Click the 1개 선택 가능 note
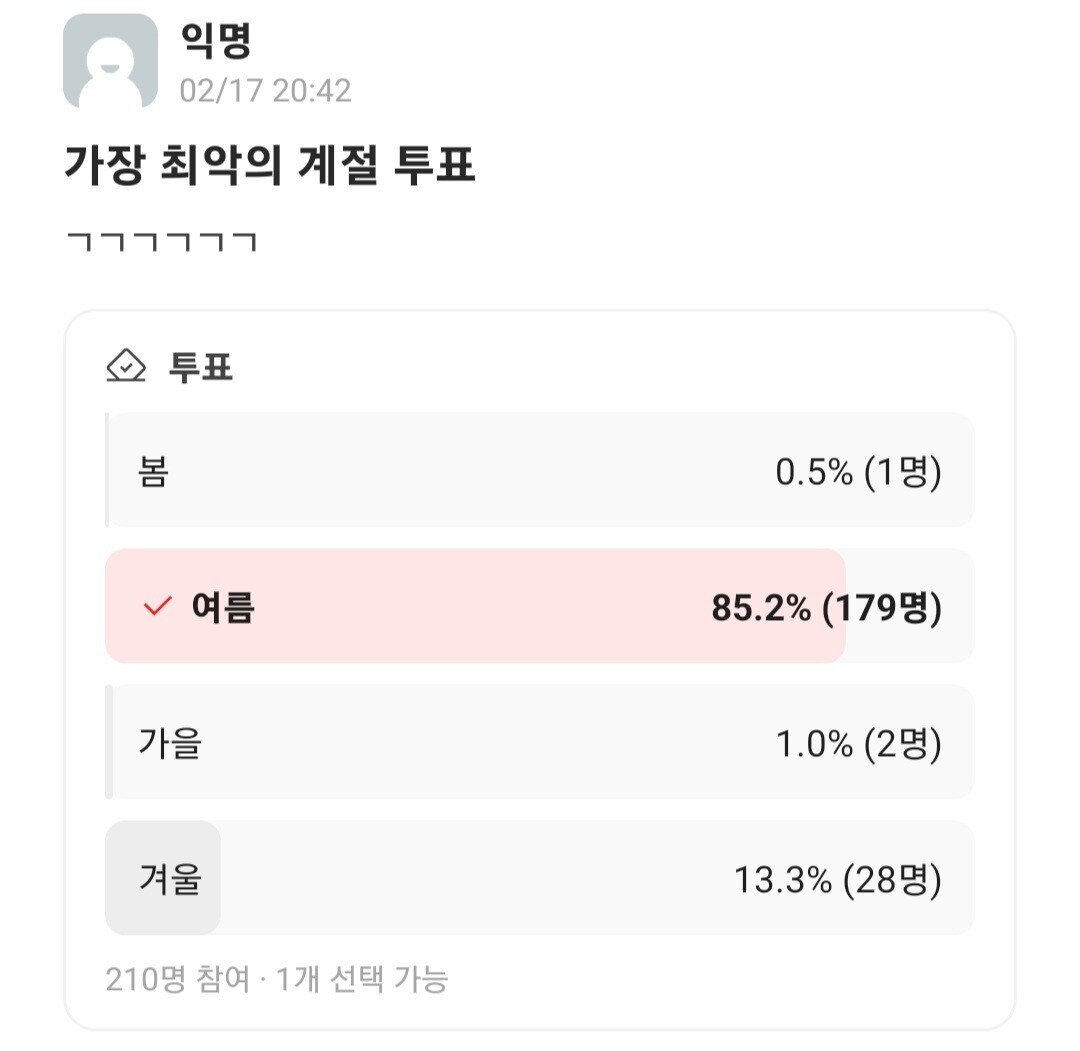 tap(362, 978)
